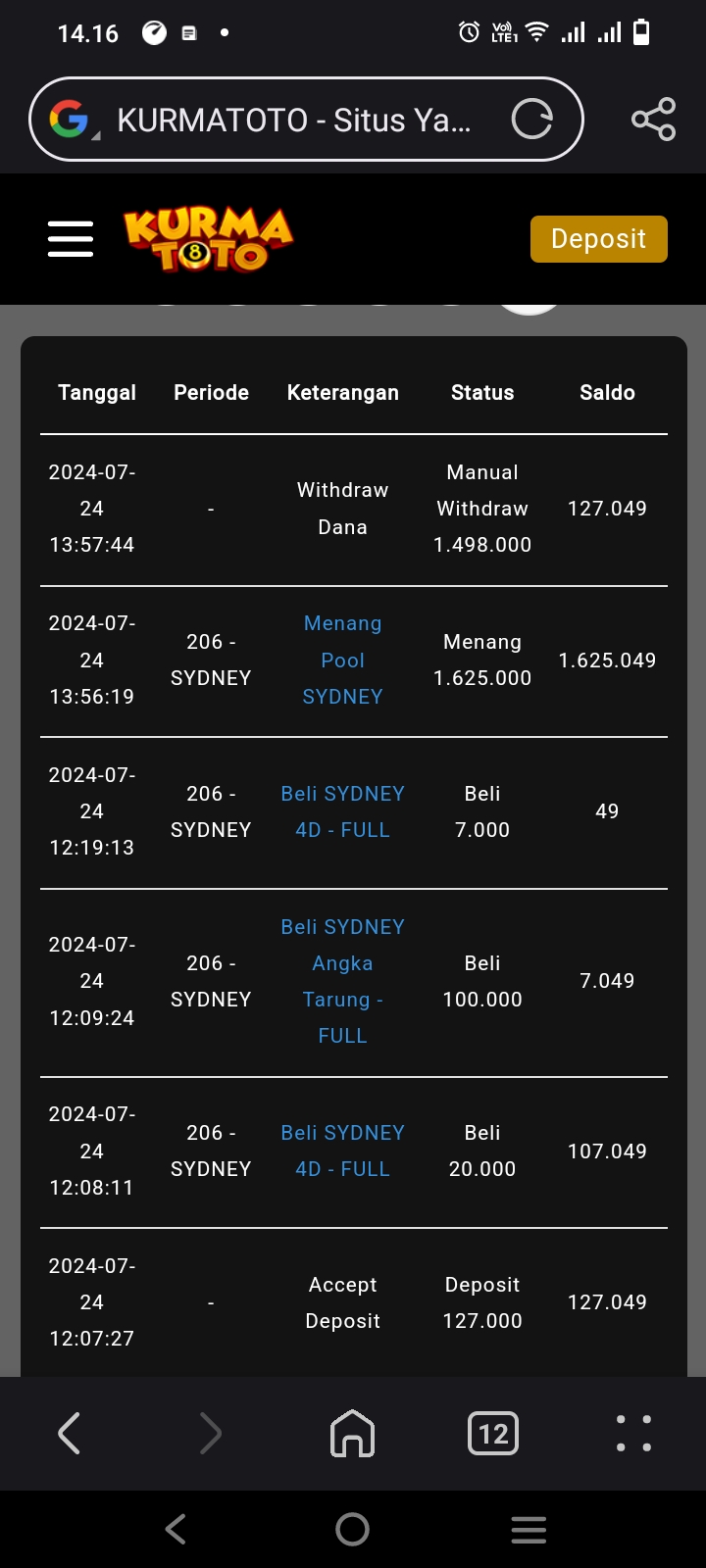This screenshot has width=706, height=1568.
Task: Open the tab switcher showing 12
Action: point(493,1434)
